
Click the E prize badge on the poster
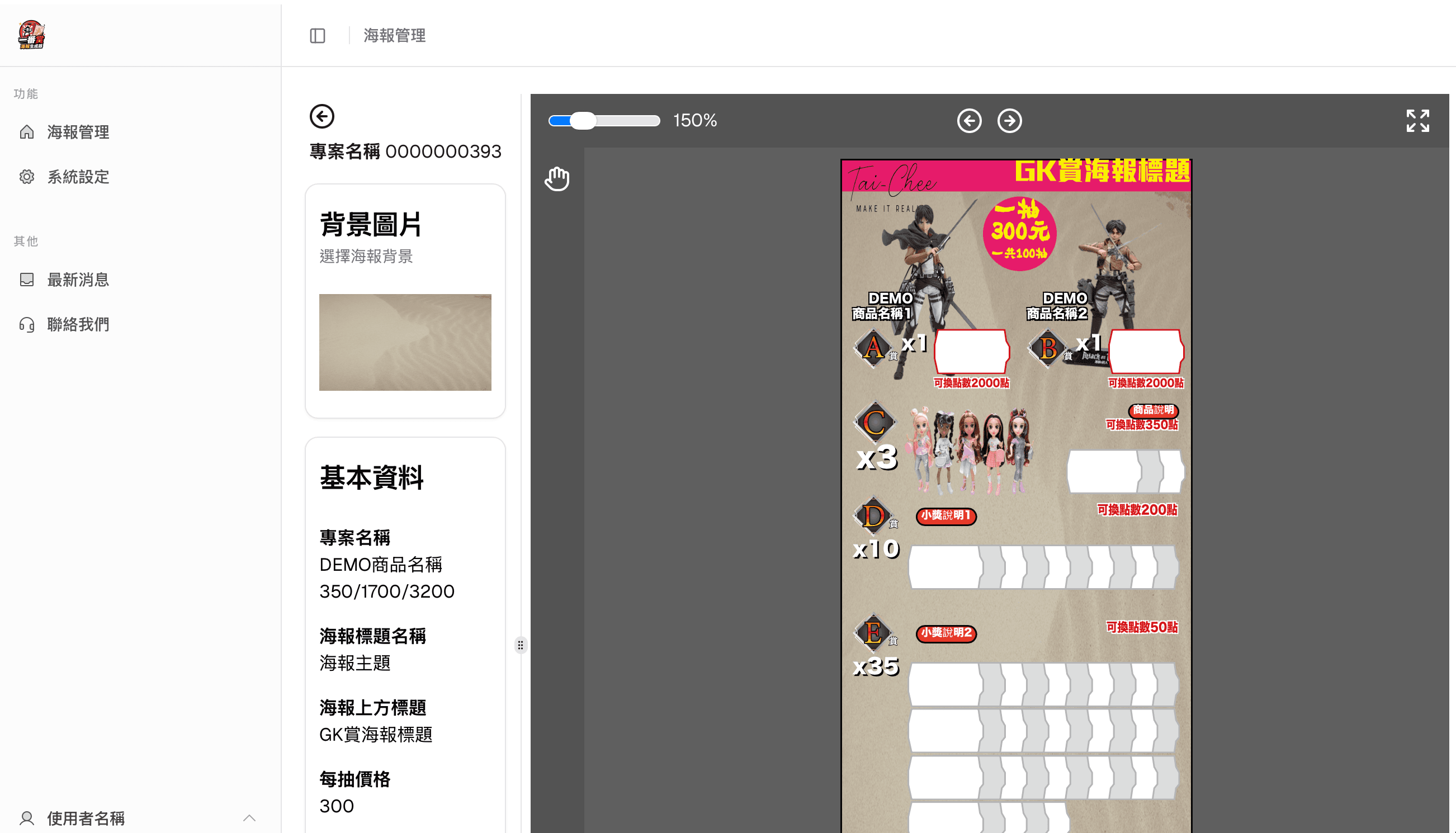pos(873,633)
